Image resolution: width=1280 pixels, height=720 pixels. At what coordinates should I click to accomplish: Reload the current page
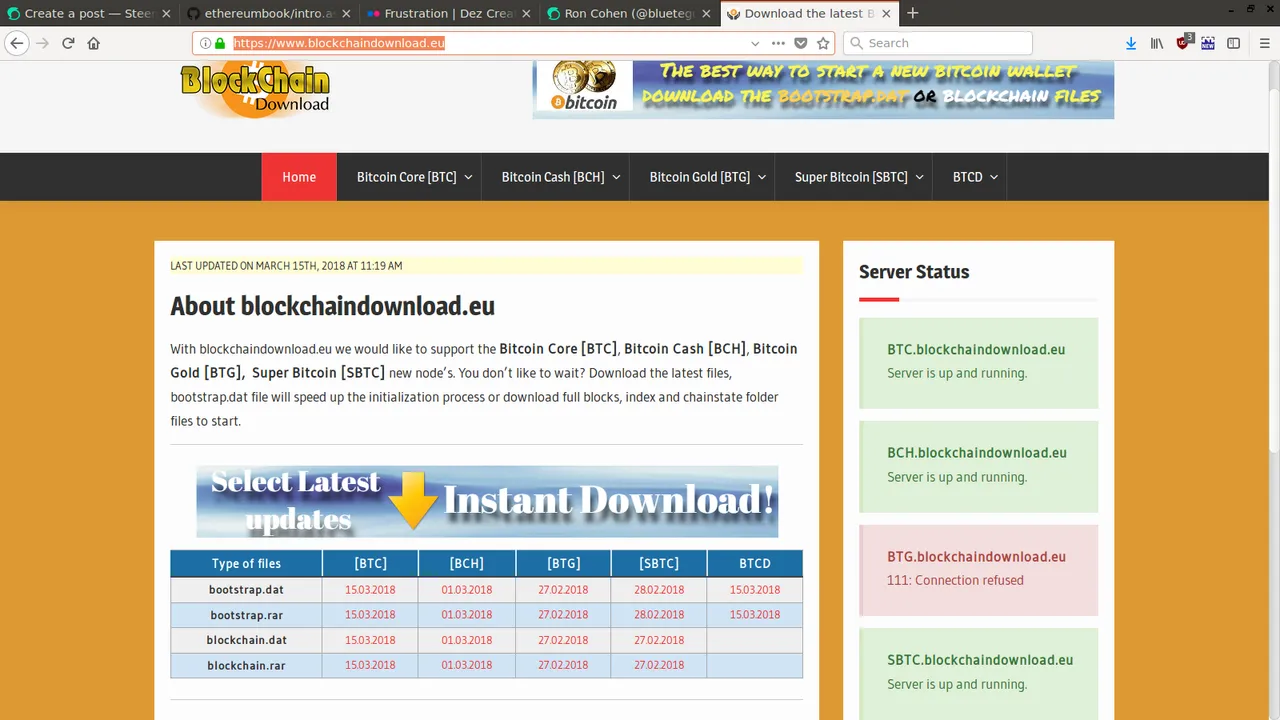68,43
